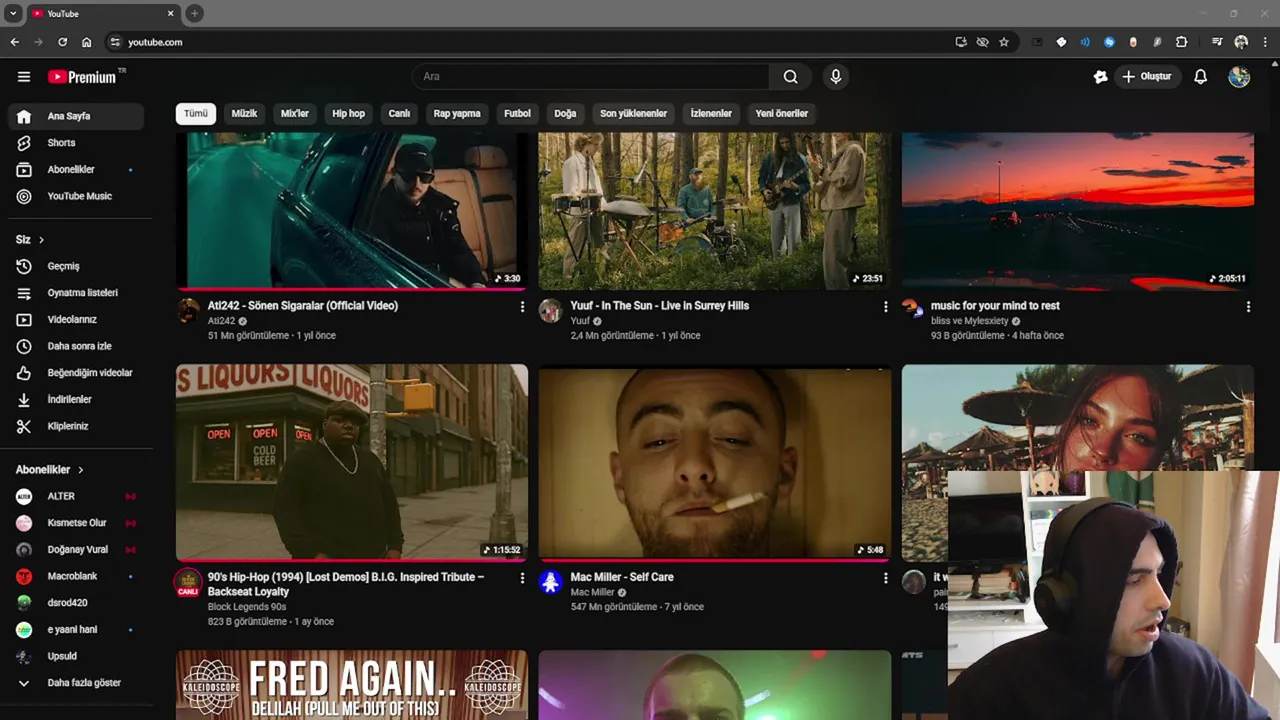Screen dimensions: 1280x720
Task: Expand the Siz section chevron
Action: [41, 240]
